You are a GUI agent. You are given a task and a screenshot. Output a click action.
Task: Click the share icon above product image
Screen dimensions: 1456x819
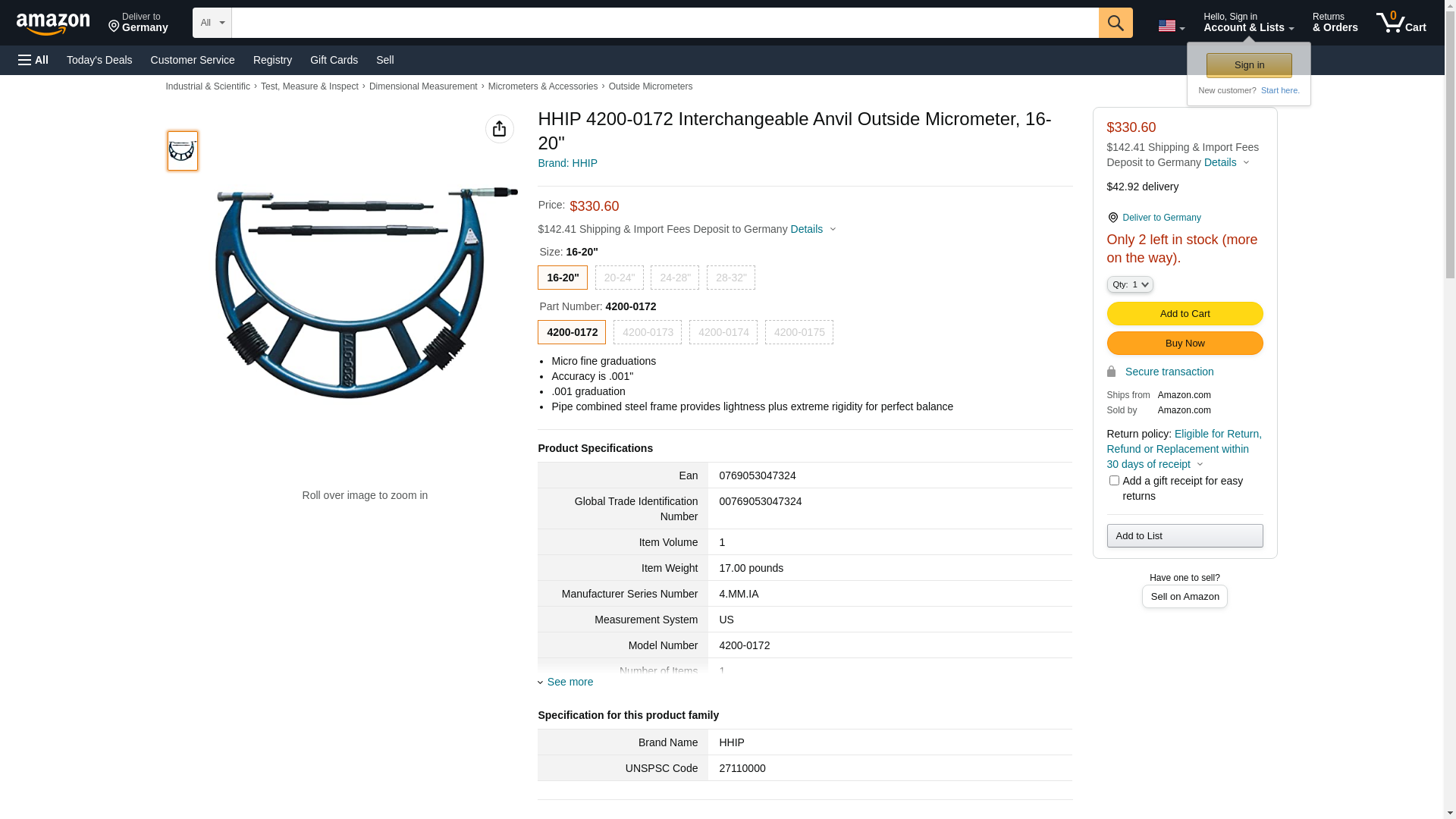pos(499,129)
